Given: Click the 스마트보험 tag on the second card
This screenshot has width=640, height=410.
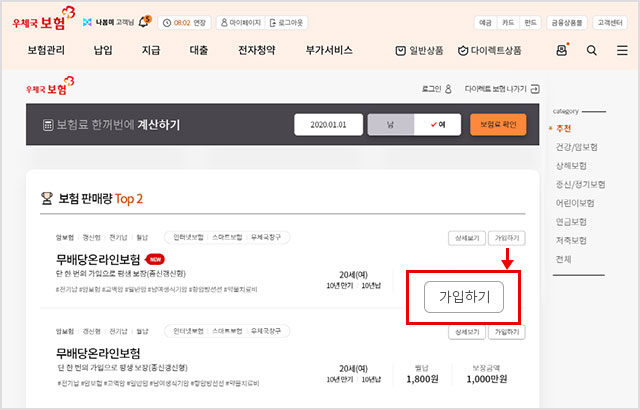Looking at the screenshot, I should click(227, 331).
